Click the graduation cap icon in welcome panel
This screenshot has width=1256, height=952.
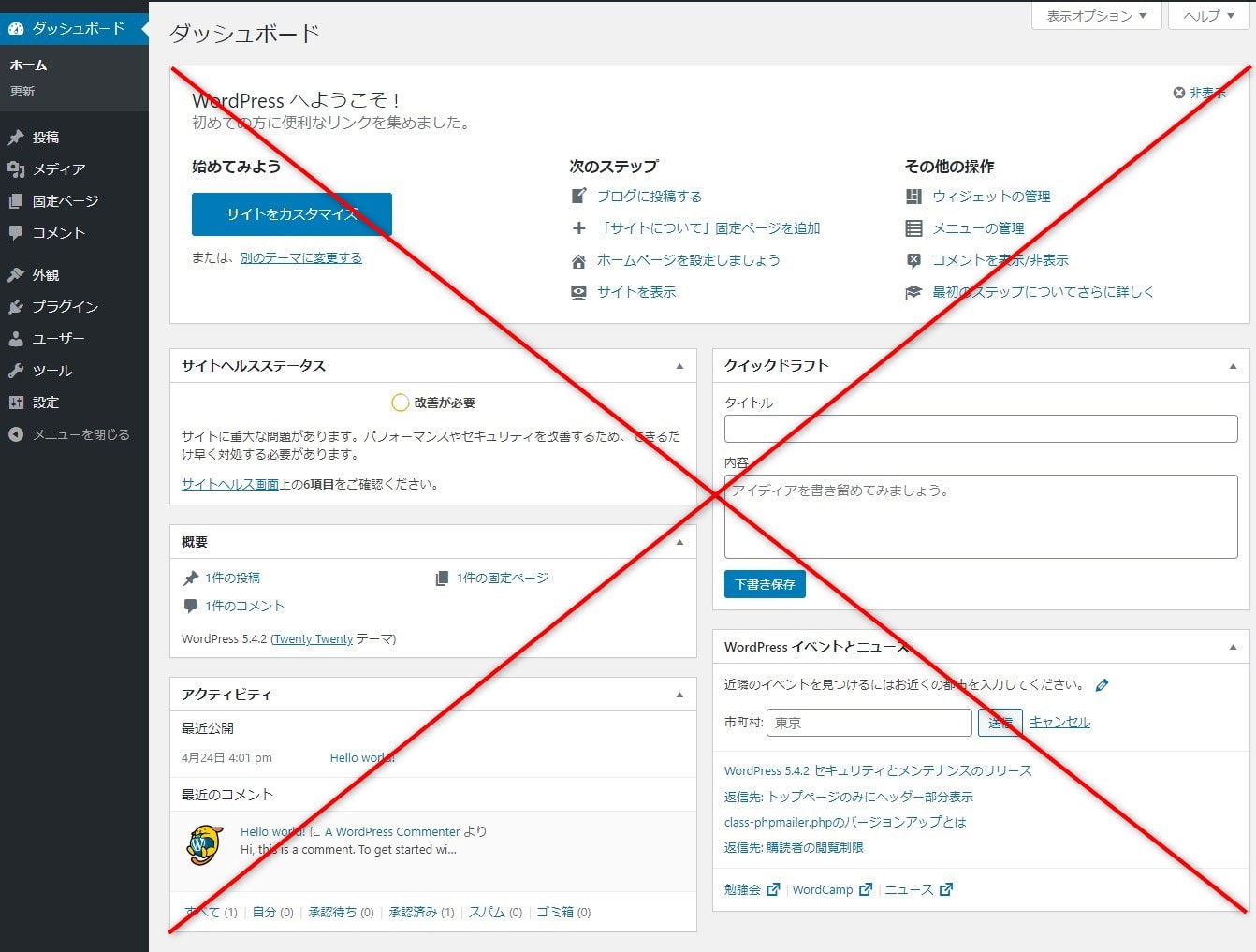point(914,292)
